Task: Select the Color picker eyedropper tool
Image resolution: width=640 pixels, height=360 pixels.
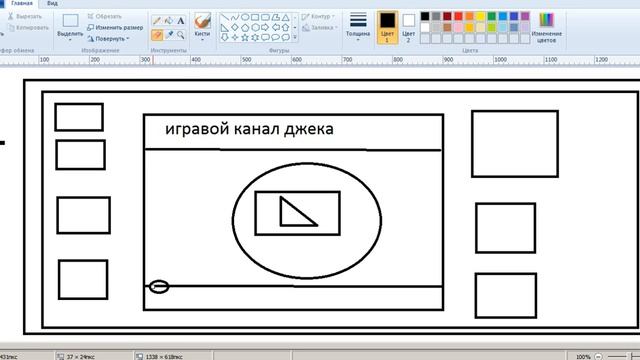Action: point(169,35)
